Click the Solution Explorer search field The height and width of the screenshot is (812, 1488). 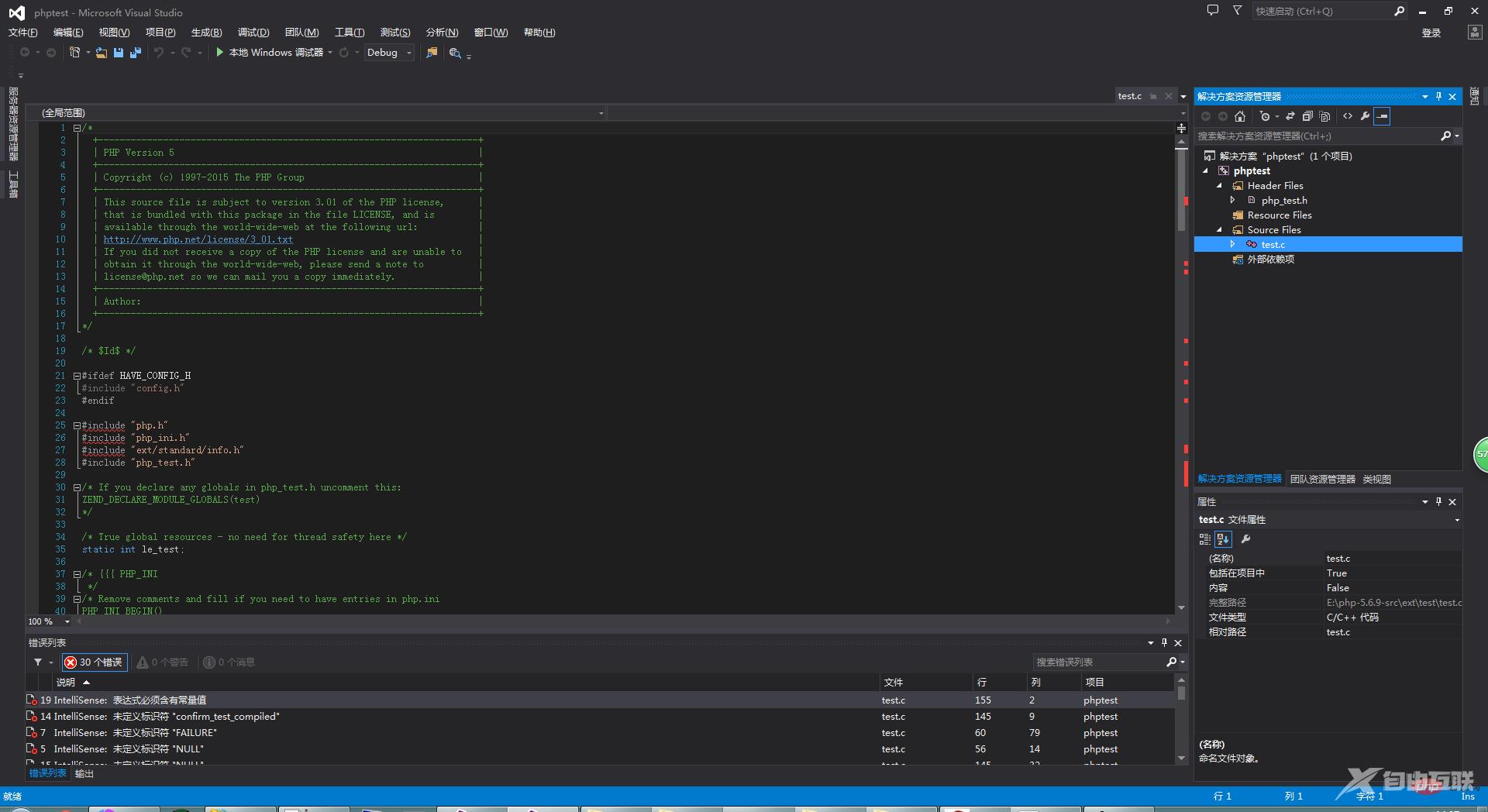click(x=1317, y=136)
